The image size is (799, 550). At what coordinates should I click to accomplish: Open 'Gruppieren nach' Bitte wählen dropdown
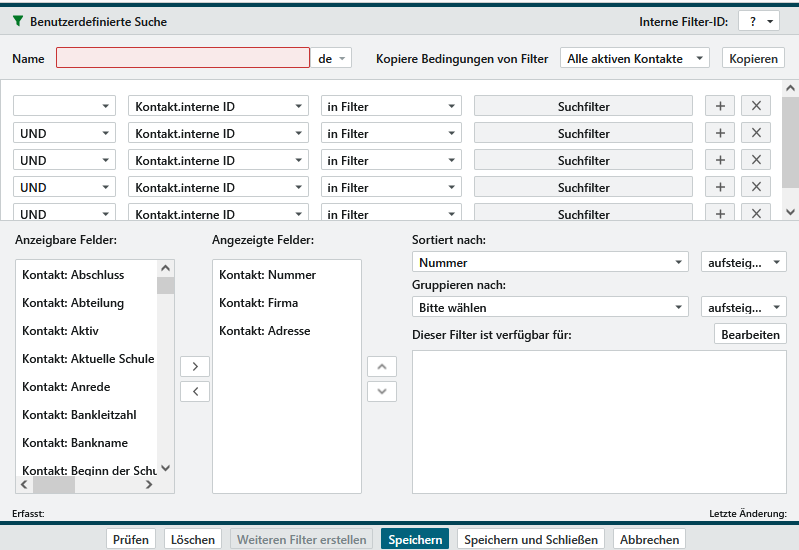pyautogui.click(x=550, y=307)
